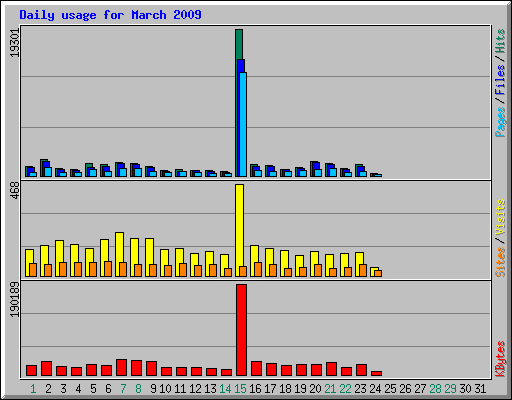Click the yellow "Visits" legend label

click(x=500, y=218)
